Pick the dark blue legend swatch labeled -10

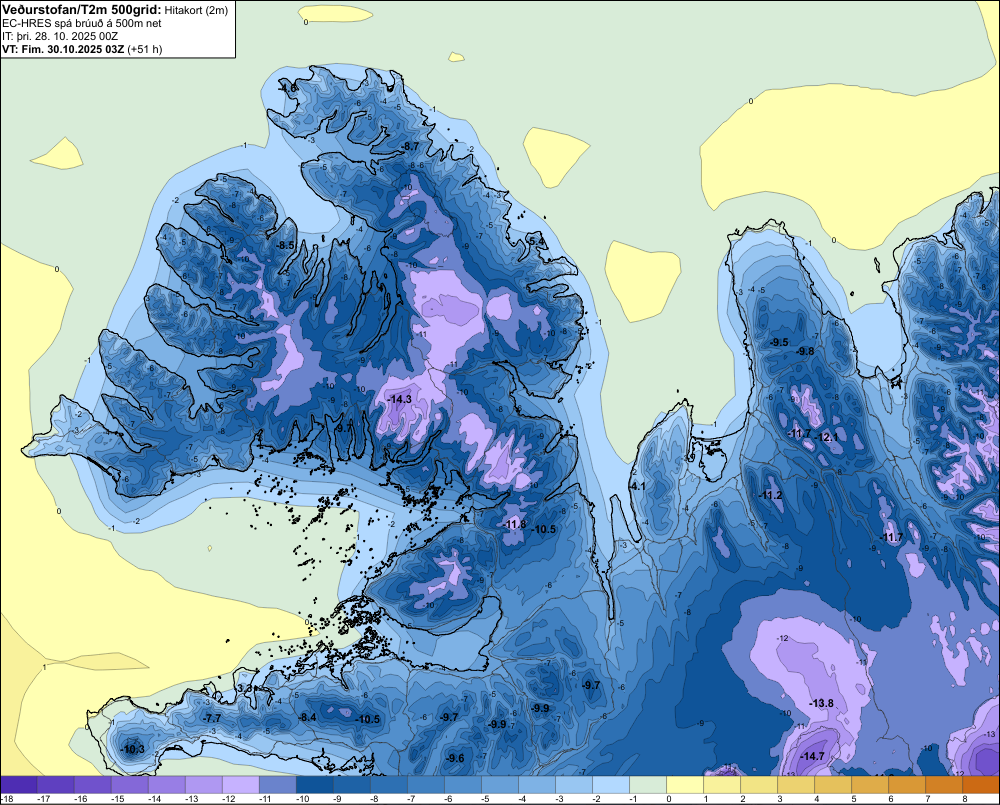[314, 785]
